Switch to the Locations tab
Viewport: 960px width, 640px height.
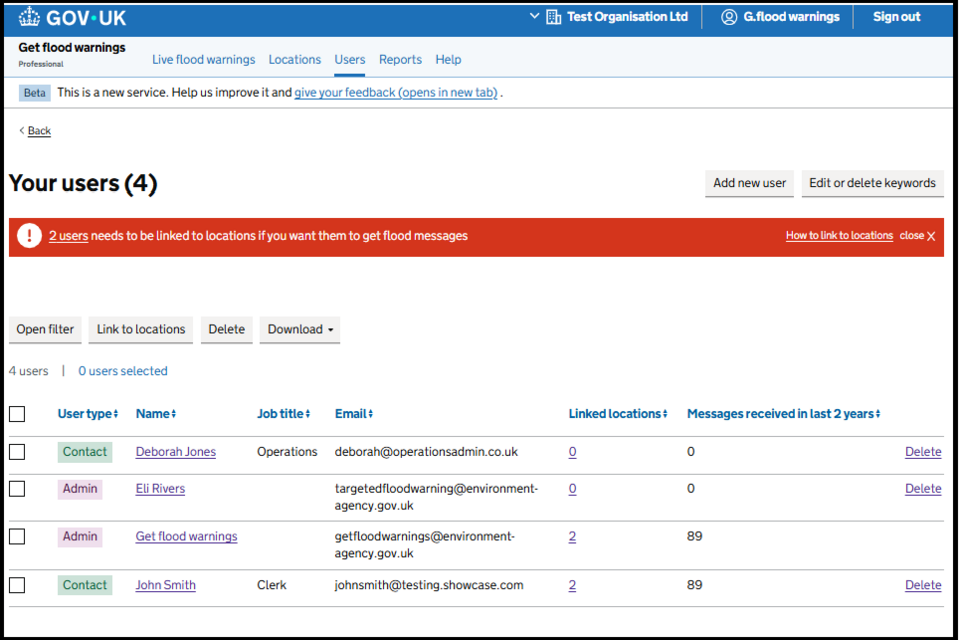pyautogui.click(x=294, y=60)
